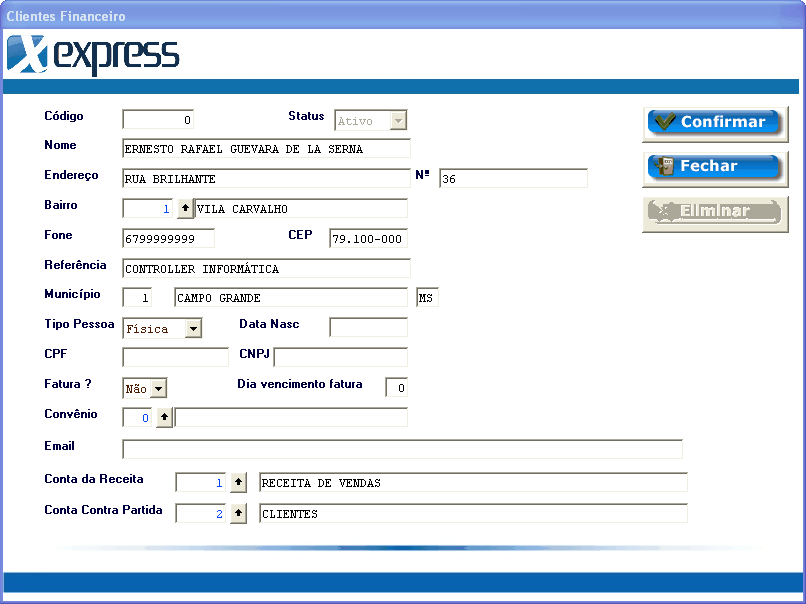Screen dimensions: 806x604
Task: Open the Conta Contra Partida lookup arrow
Action: click(238, 512)
